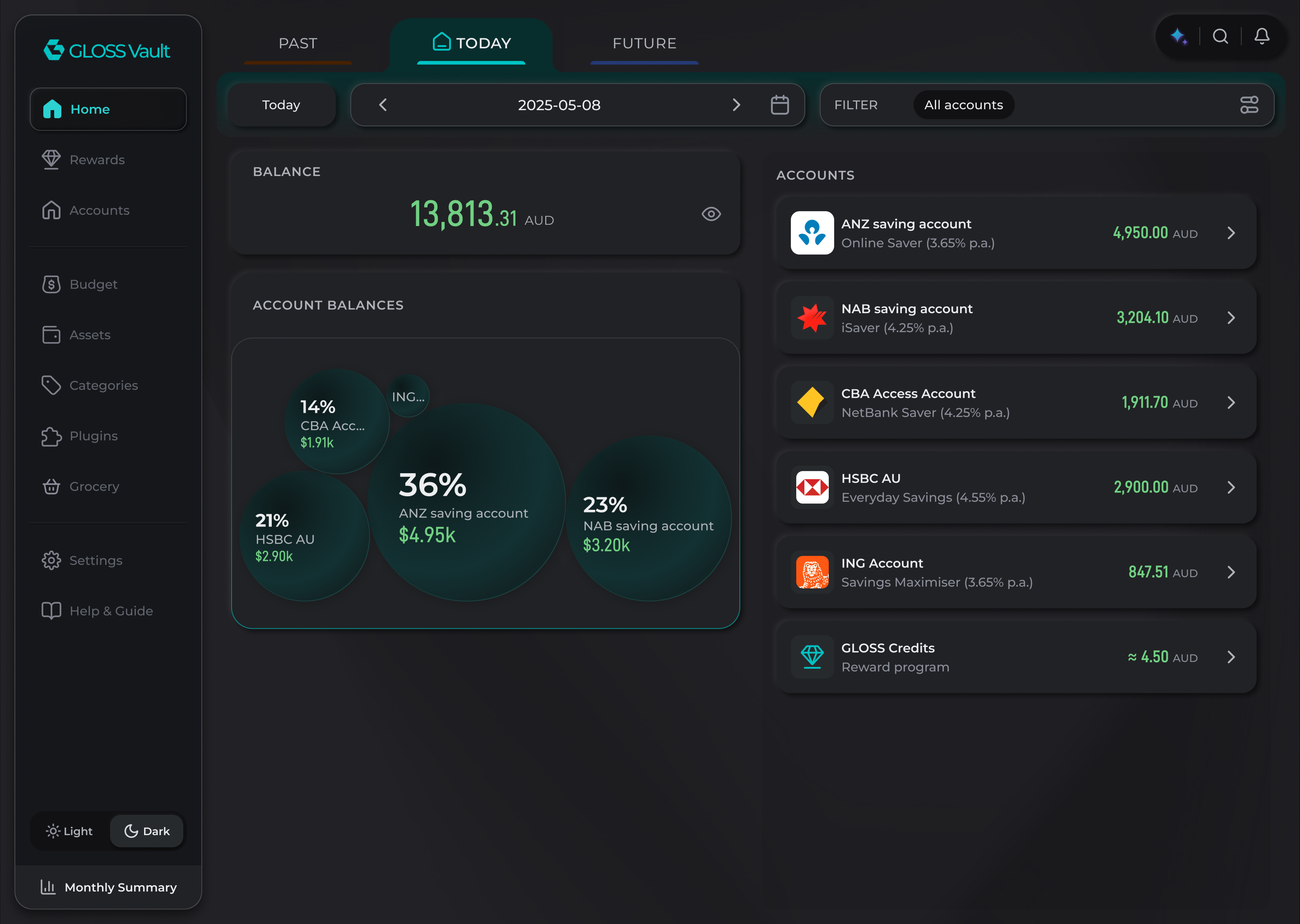Expand NAB saving account chevron
Viewport: 1300px width, 924px height.
pyautogui.click(x=1231, y=318)
